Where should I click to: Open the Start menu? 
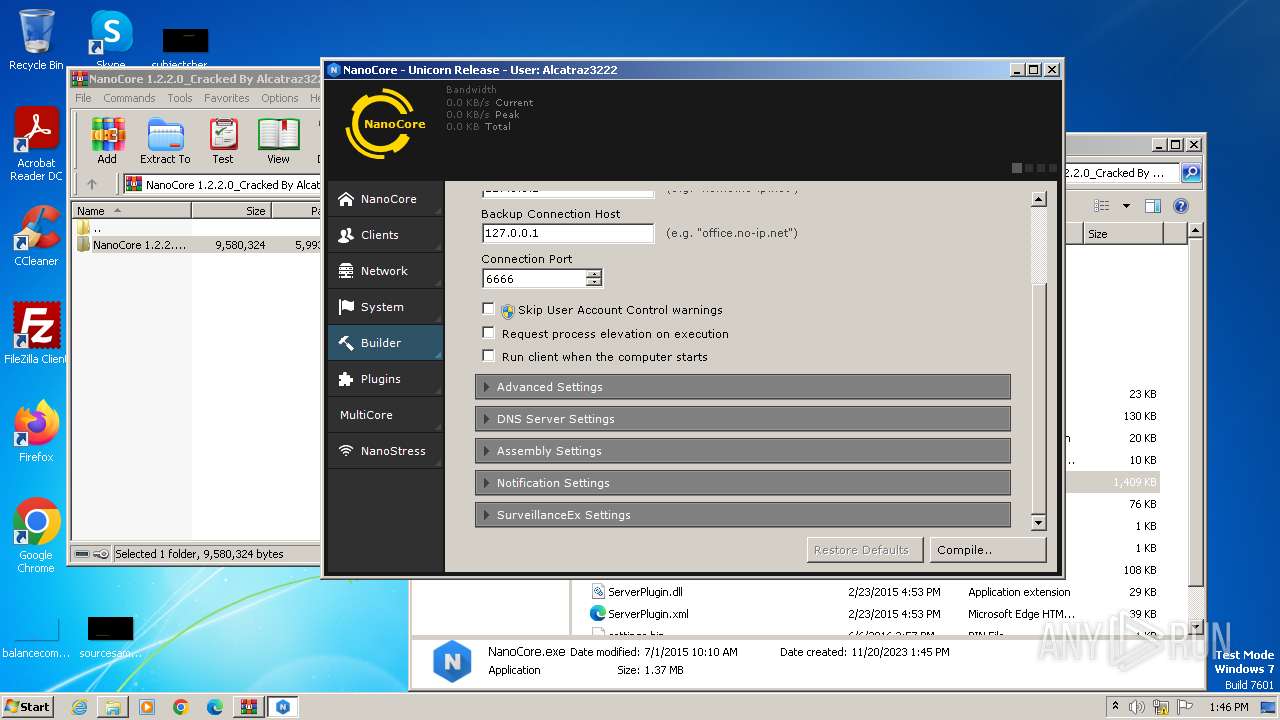27,706
